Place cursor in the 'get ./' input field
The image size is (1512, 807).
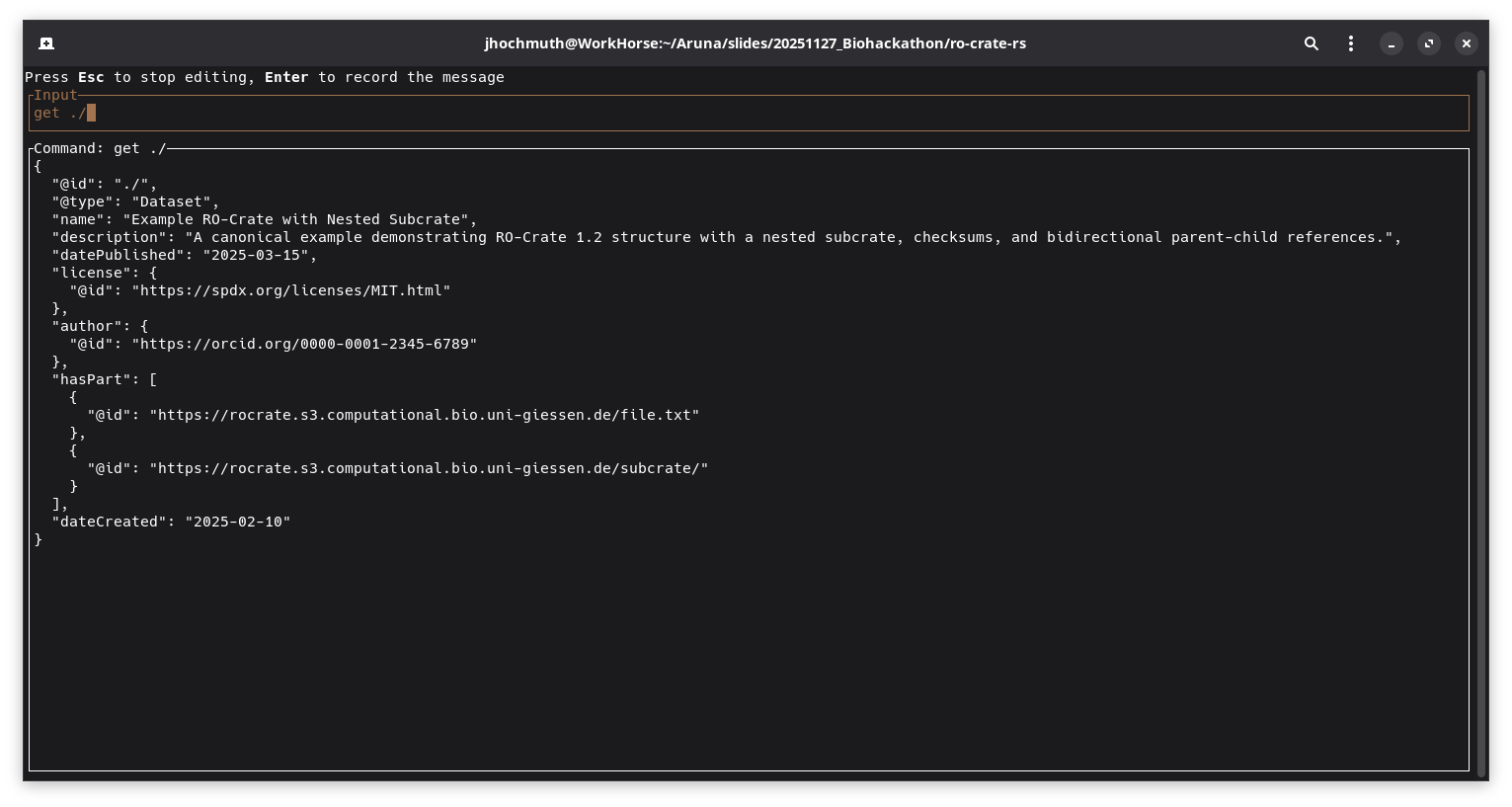pos(395,113)
